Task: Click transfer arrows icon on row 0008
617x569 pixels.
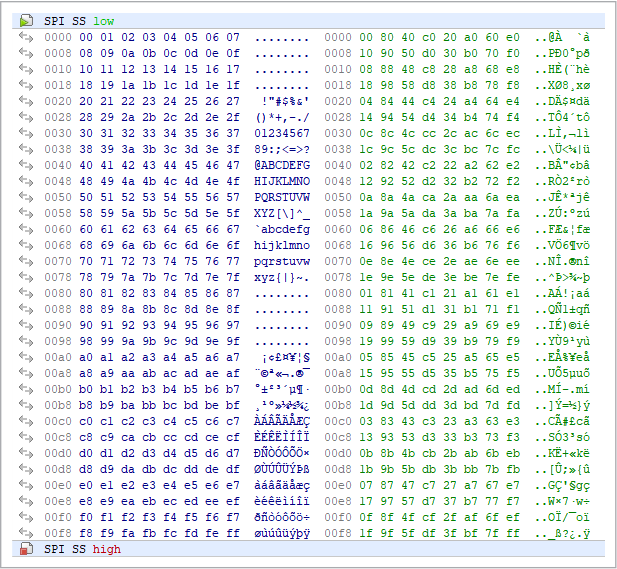Action: click(26, 53)
